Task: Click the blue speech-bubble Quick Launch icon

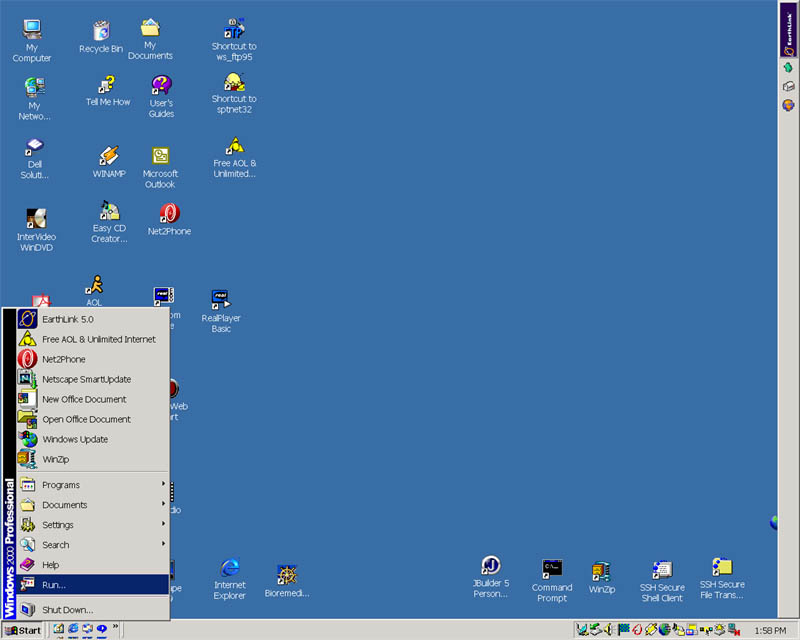Action: pos(102,629)
